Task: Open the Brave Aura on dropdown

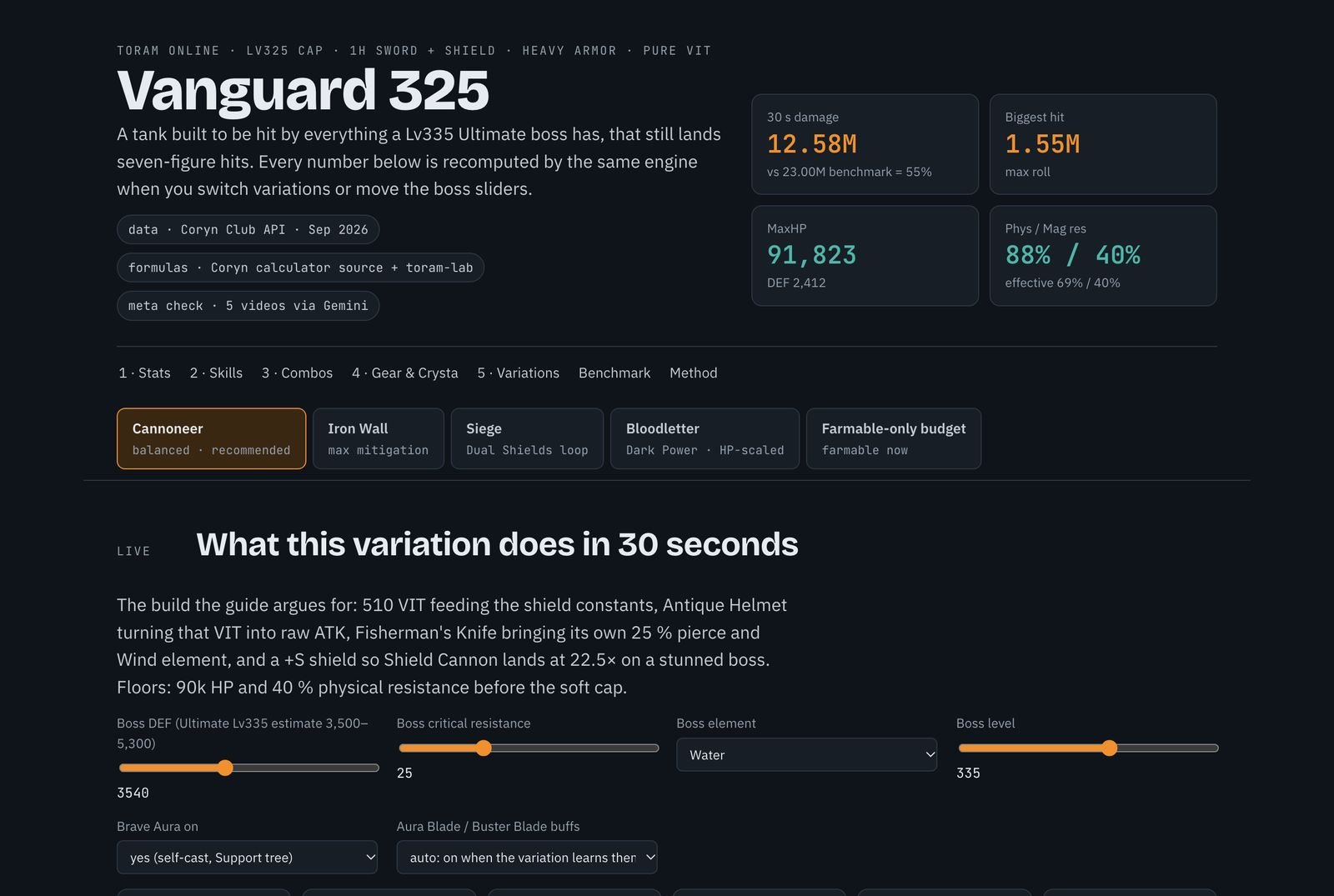Action: tap(247, 857)
